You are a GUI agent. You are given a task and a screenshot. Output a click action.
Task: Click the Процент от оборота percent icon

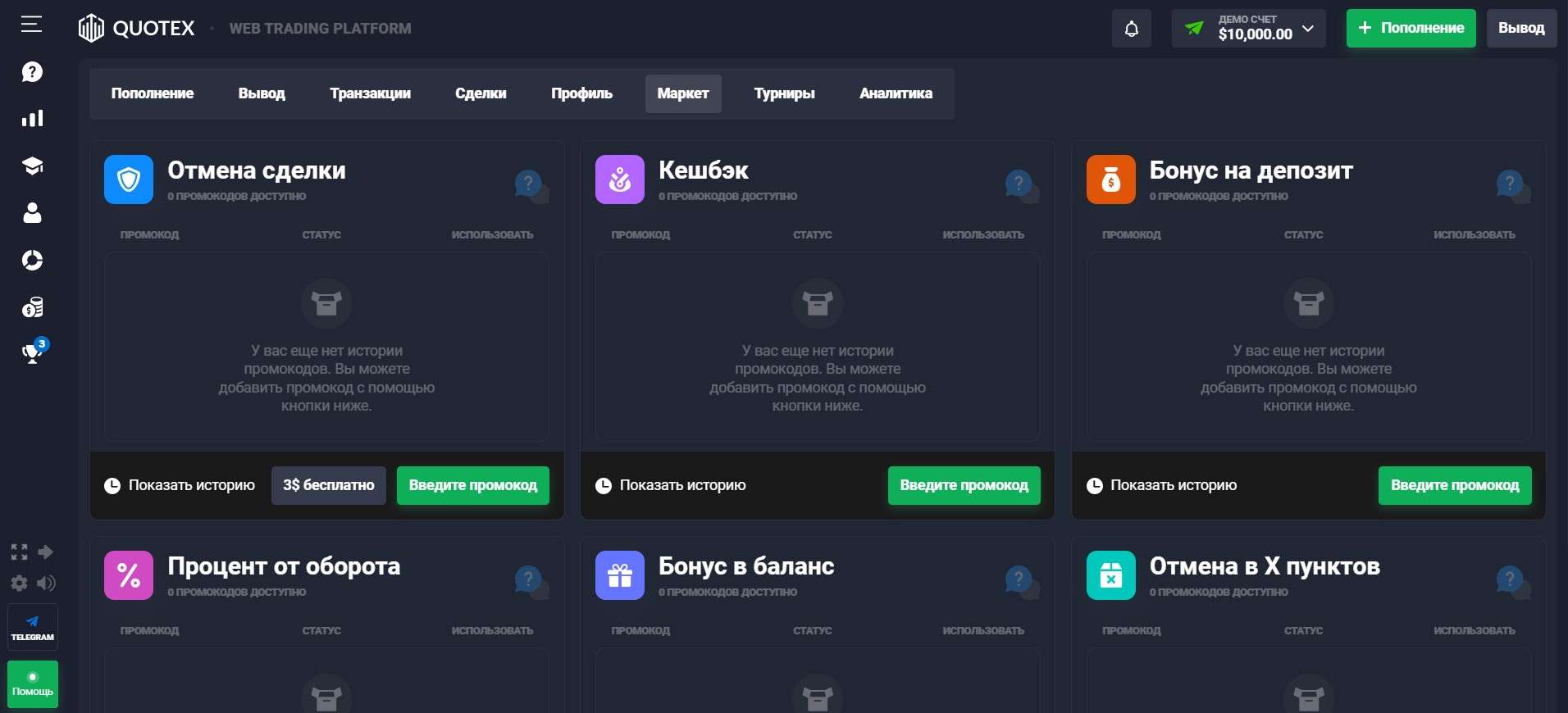(129, 575)
